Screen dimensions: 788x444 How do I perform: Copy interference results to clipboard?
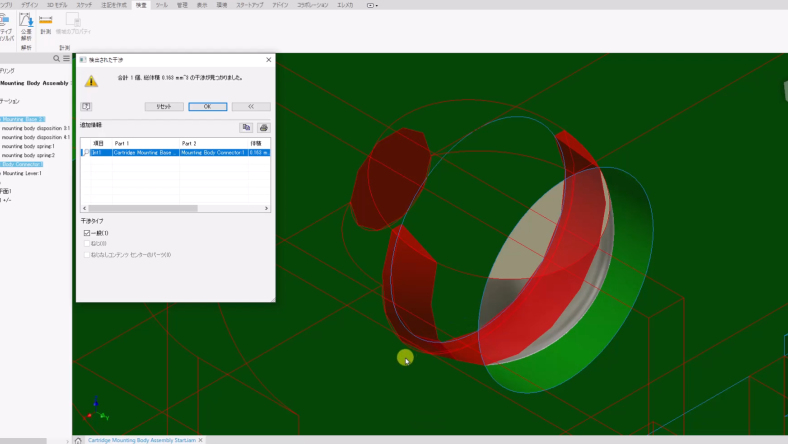click(246, 127)
